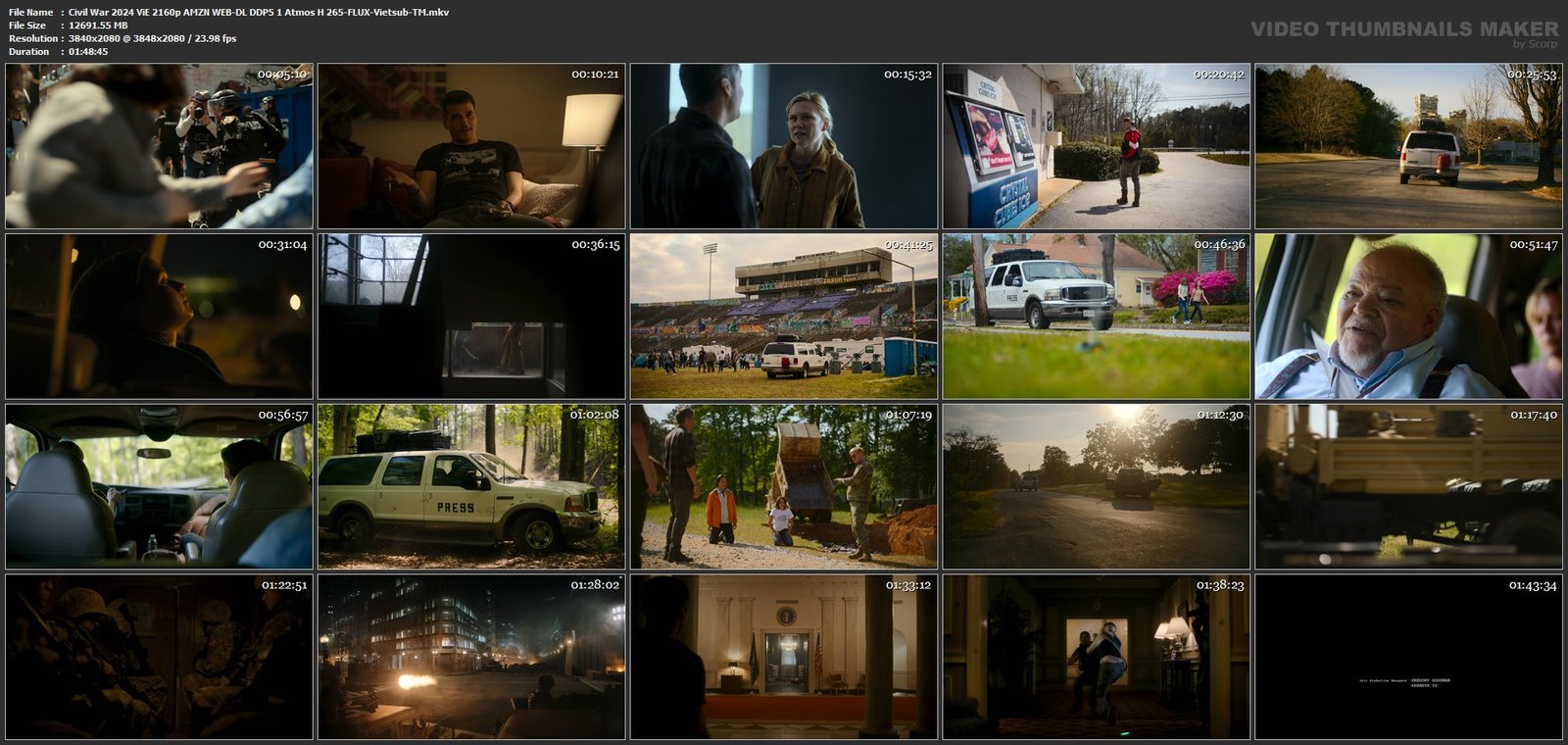Click the File Size label
This screenshot has height=745, width=1568.
(x=27, y=25)
